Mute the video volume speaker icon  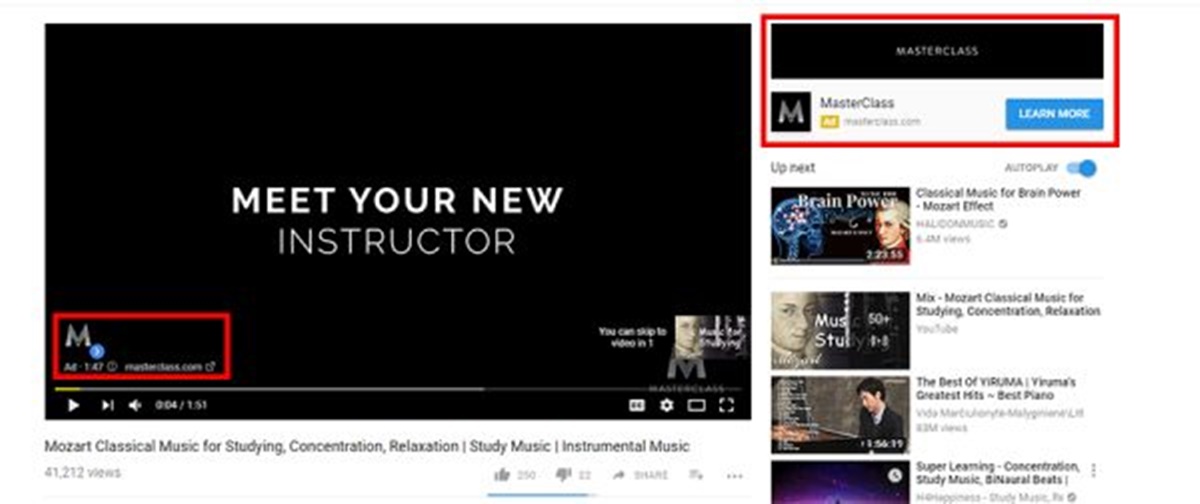(x=135, y=405)
